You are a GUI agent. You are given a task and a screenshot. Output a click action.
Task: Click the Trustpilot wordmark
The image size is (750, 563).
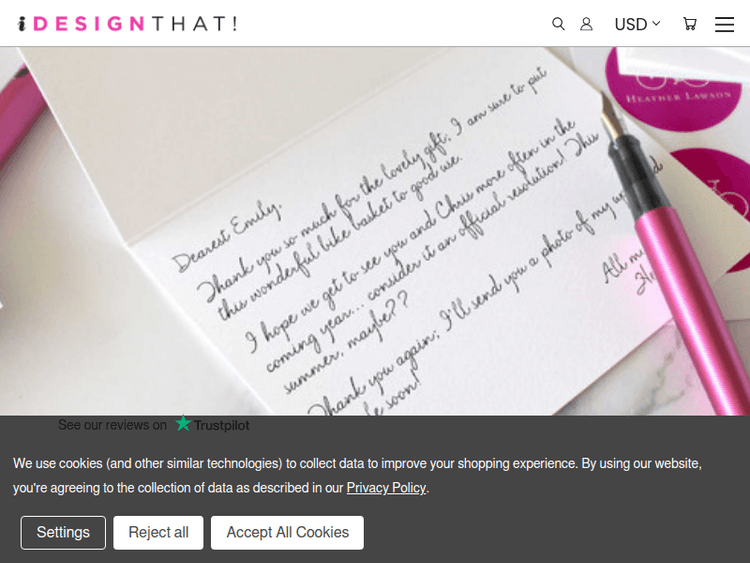click(x=221, y=425)
